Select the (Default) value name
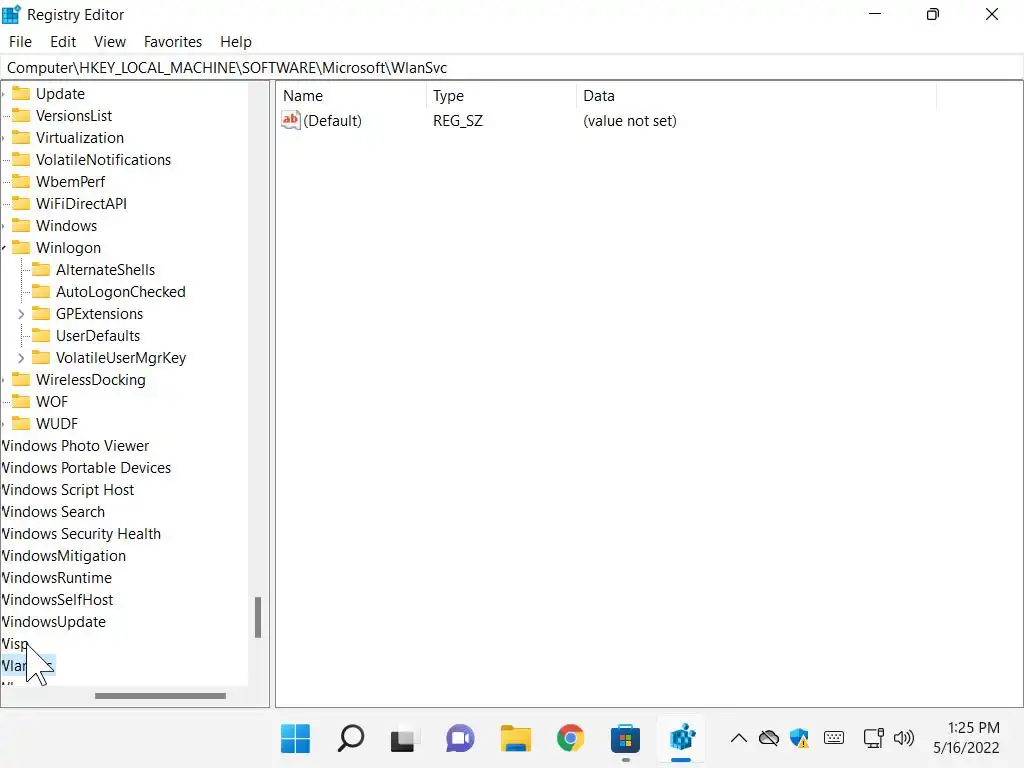 (x=332, y=121)
